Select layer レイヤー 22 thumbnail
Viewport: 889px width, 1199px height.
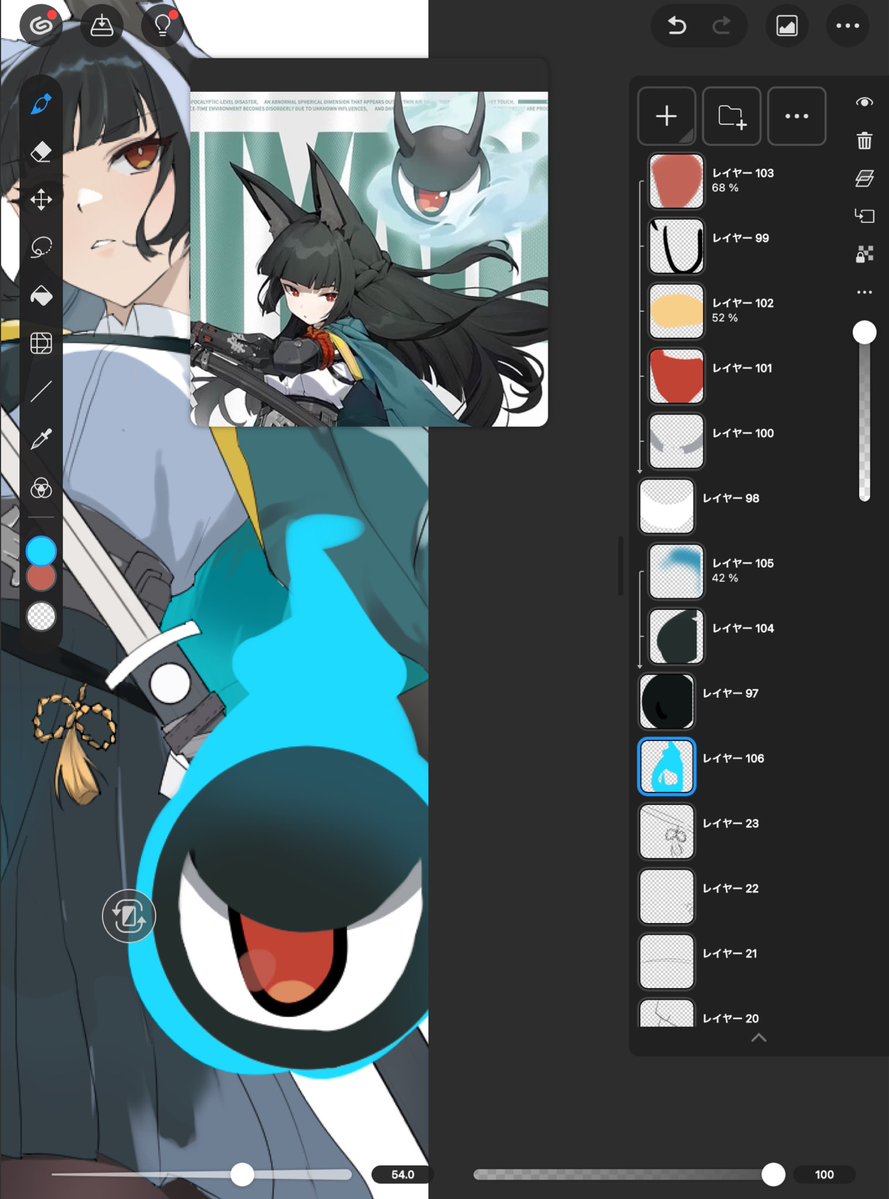[667, 896]
